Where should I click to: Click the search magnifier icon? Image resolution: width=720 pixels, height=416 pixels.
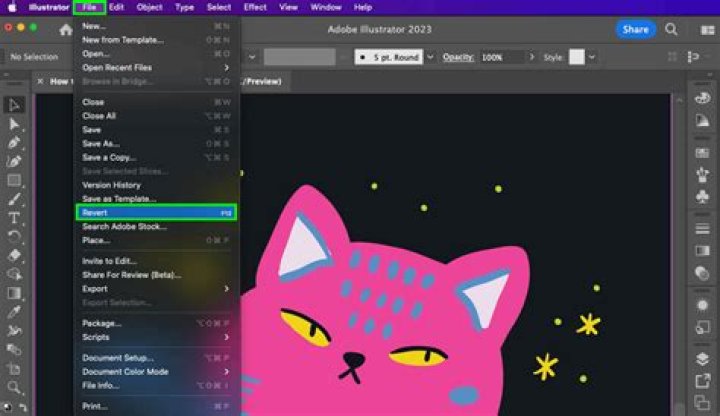(671, 29)
